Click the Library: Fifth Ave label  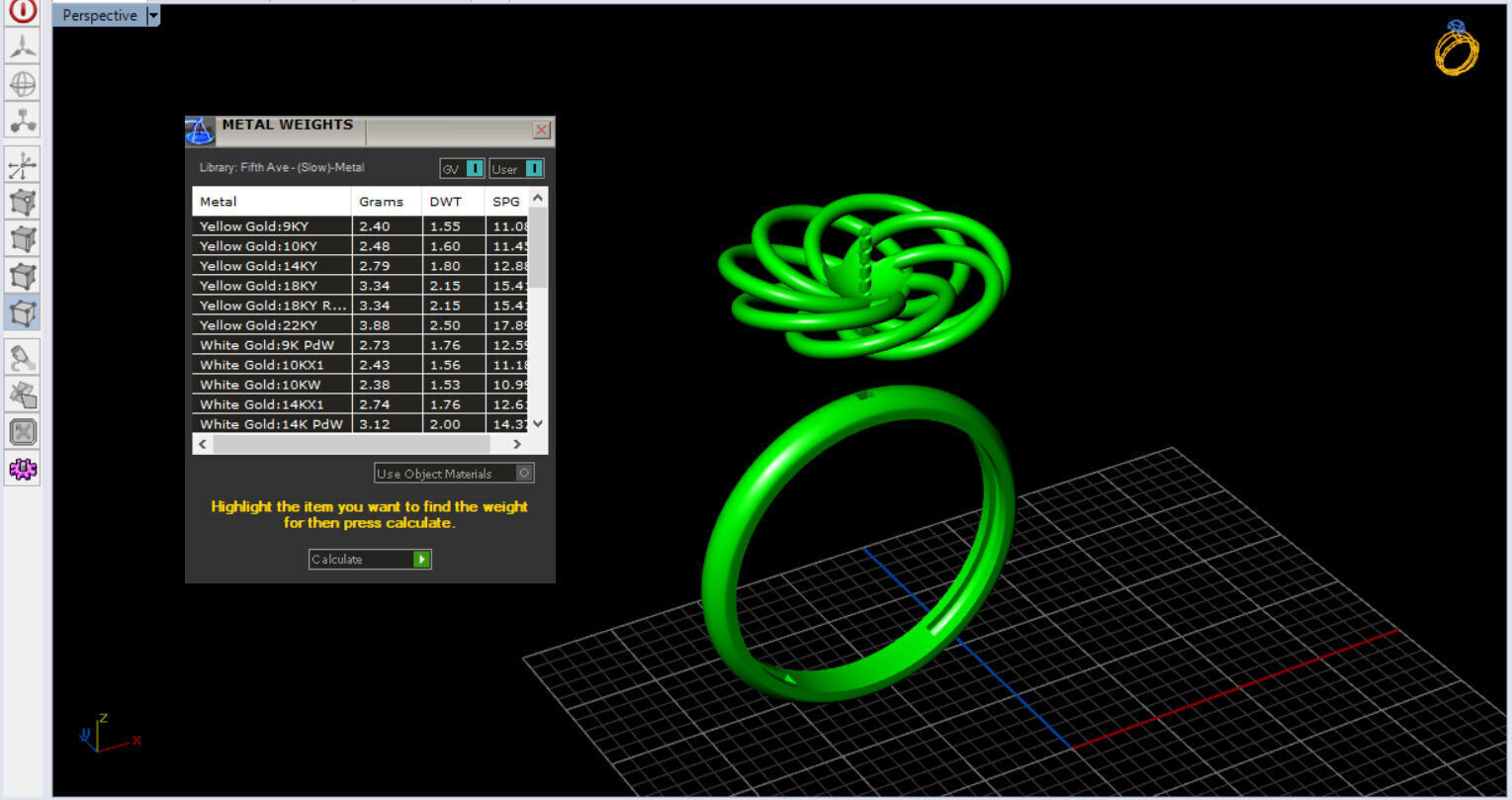tap(282, 167)
